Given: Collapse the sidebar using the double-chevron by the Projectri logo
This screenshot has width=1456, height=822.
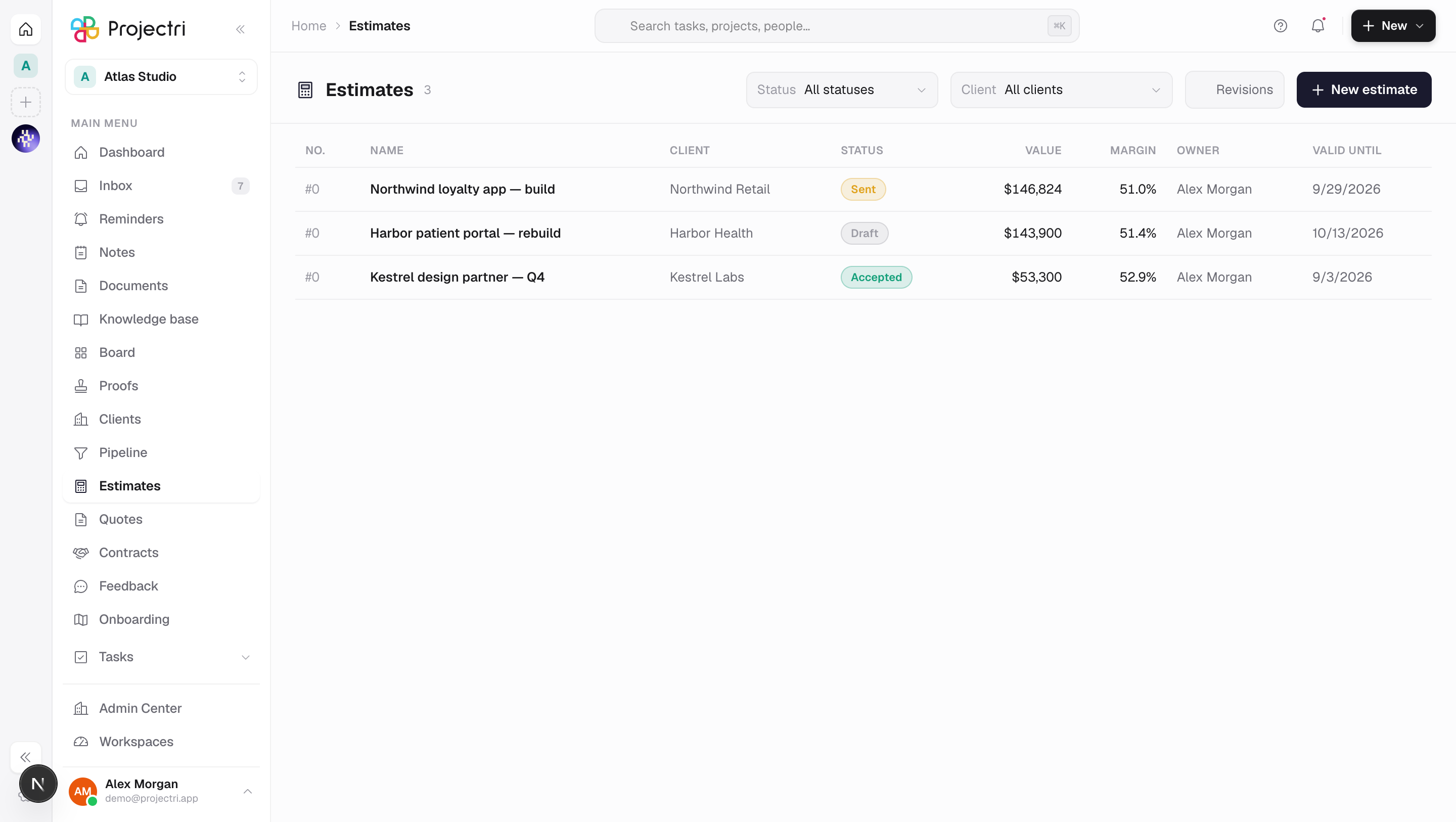Looking at the screenshot, I should tap(240, 29).
